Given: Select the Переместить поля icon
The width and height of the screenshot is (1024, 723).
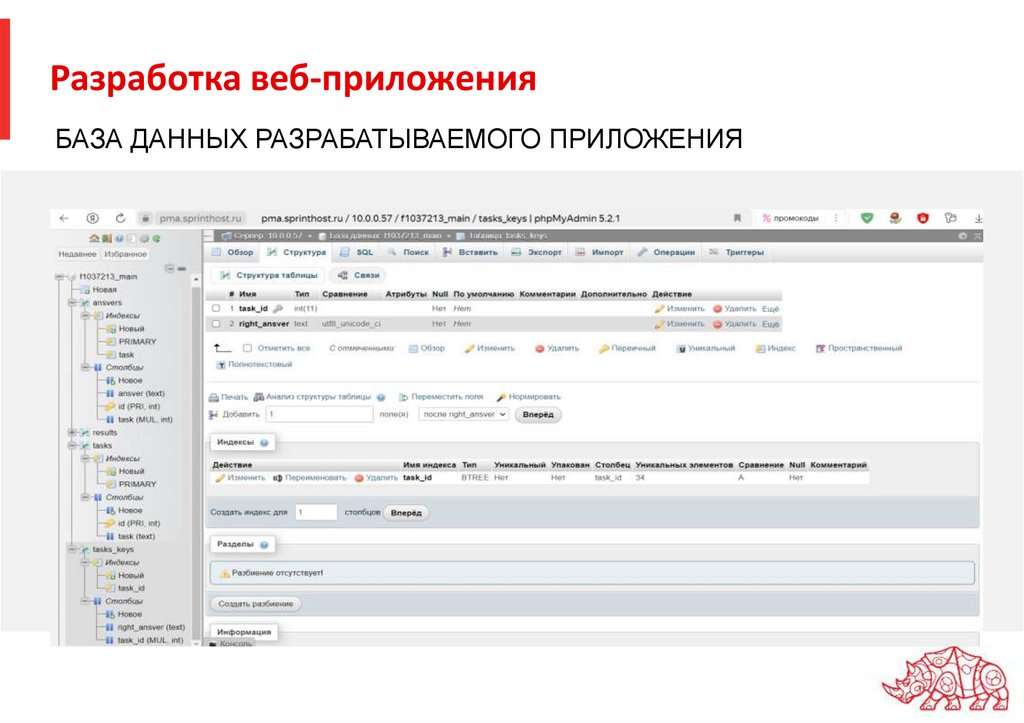Looking at the screenshot, I should click(x=402, y=397).
